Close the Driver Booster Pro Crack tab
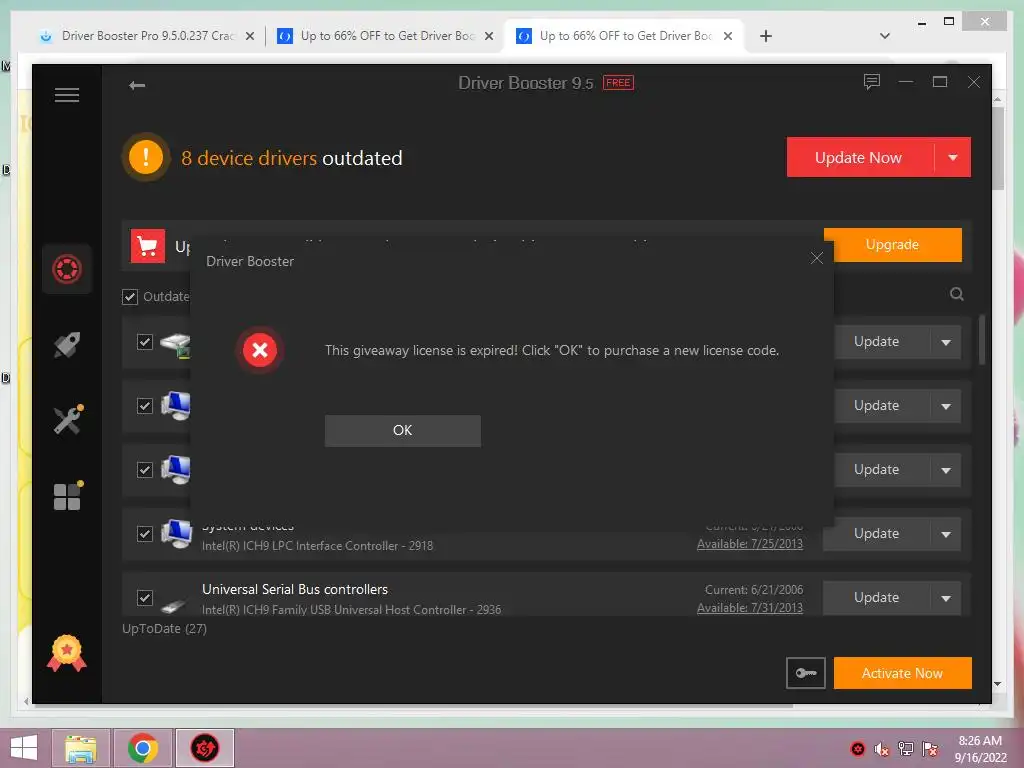The height and width of the screenshot is (768, 1024). point(249,37)
